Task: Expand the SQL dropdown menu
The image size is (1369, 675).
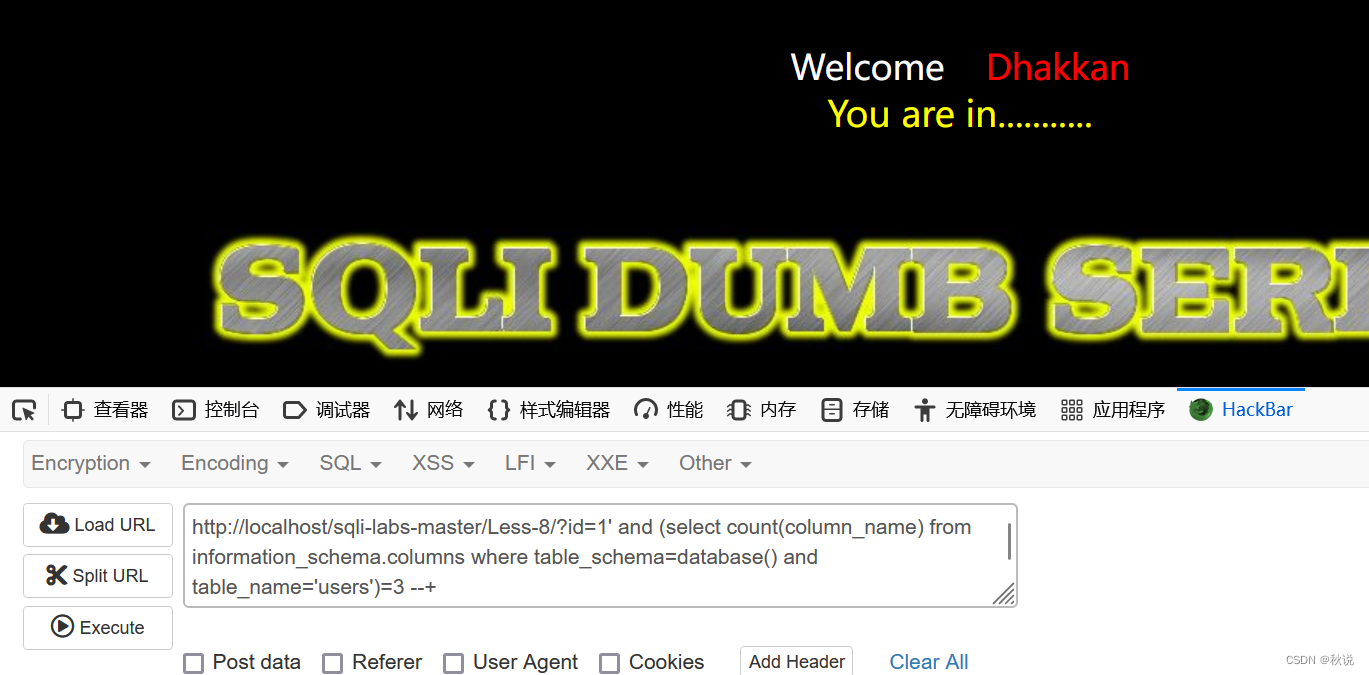Action: pos(351,463)
